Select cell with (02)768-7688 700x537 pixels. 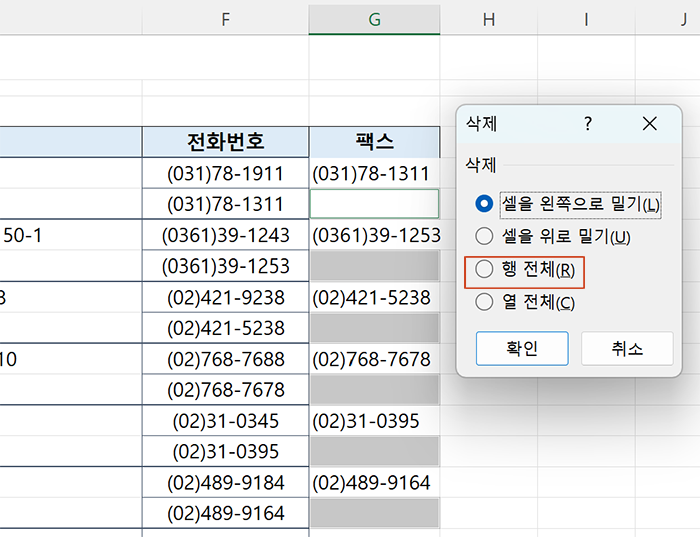pos(225,359)
